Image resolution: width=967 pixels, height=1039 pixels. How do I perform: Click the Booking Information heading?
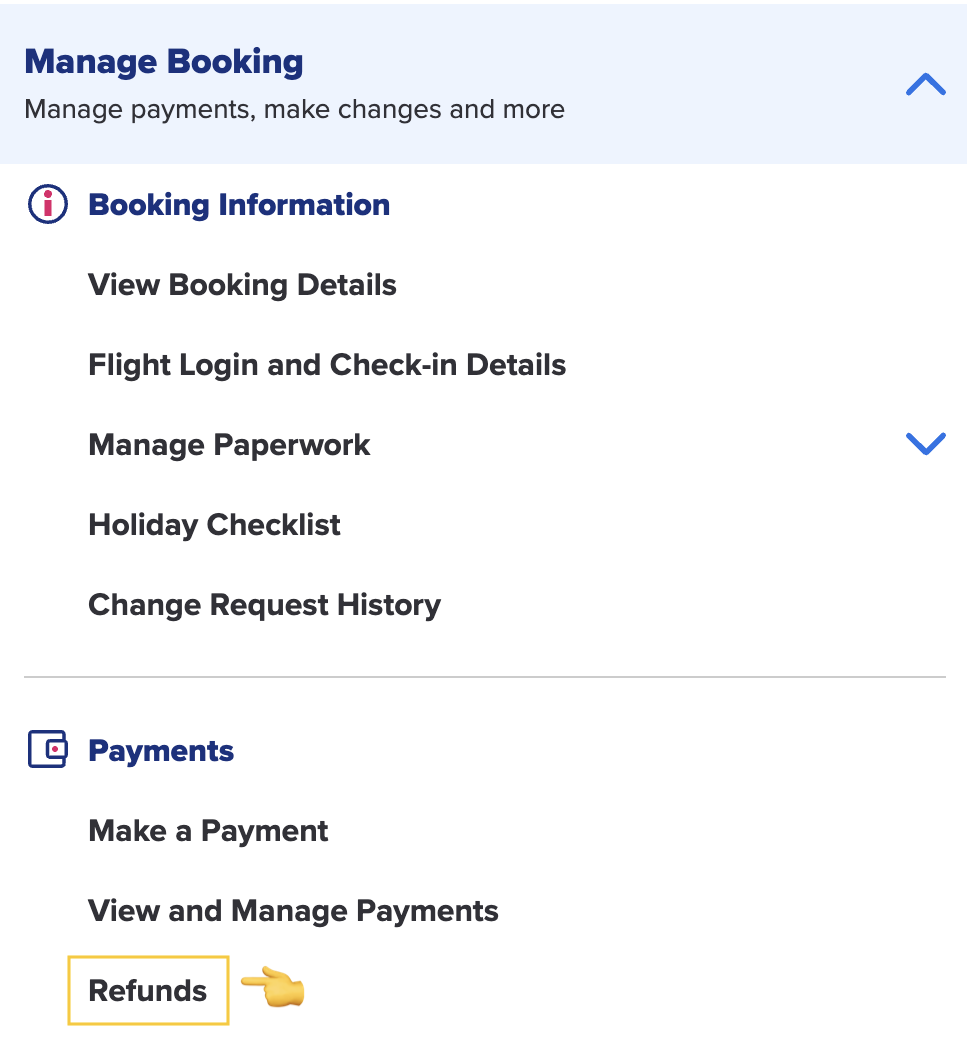pyautogui.click(x=239, y=205)
